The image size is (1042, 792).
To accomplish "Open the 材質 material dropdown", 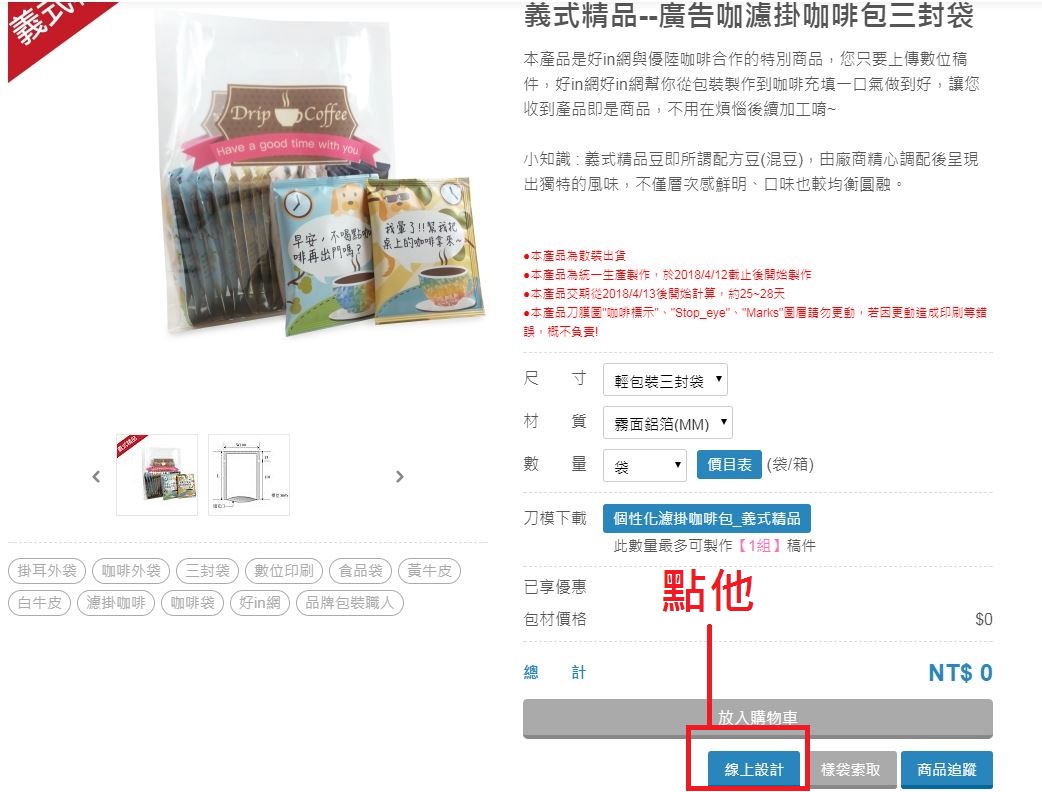I will (668, 423).
